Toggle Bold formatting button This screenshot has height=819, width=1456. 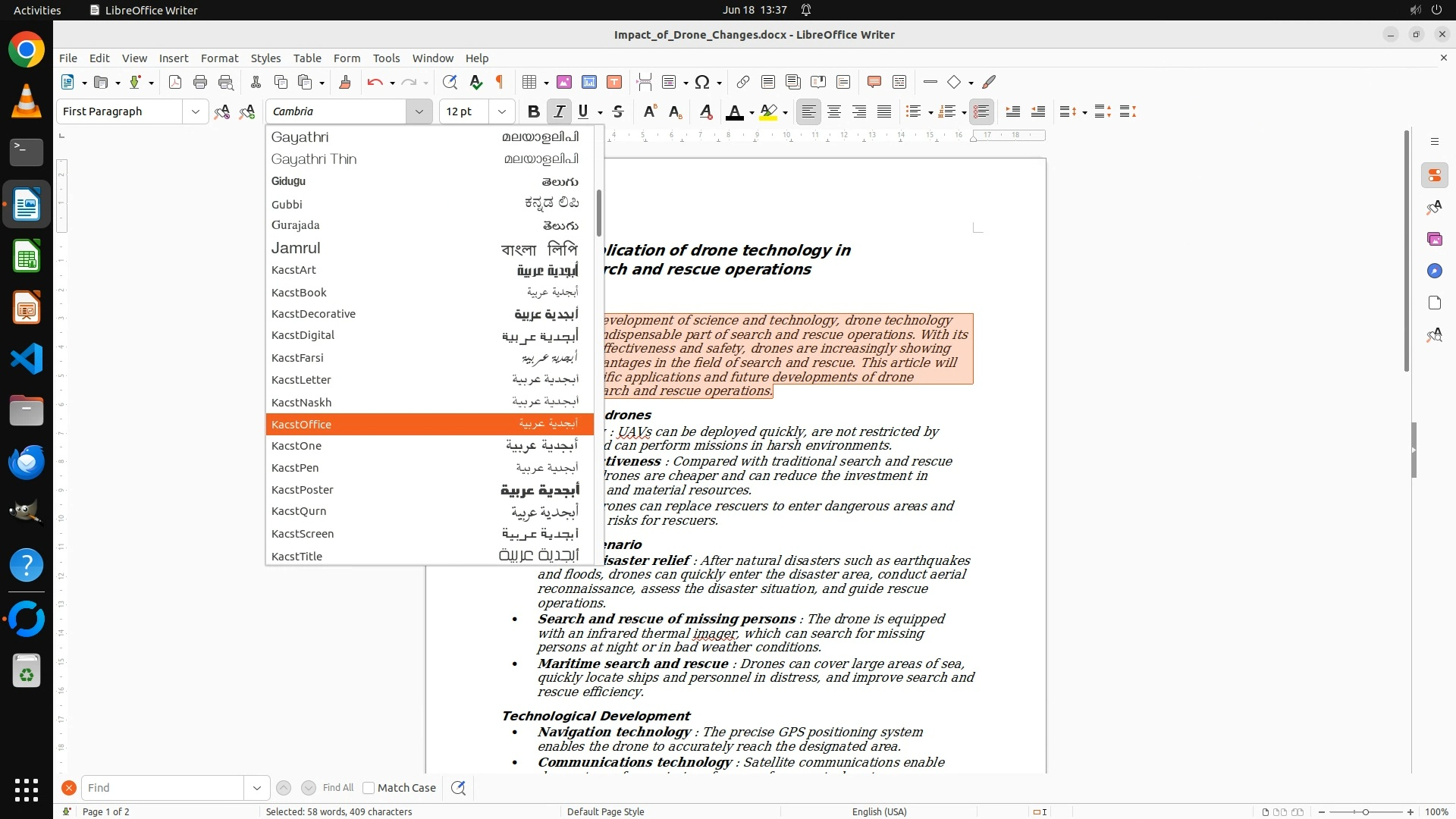[x=533, y=112]
